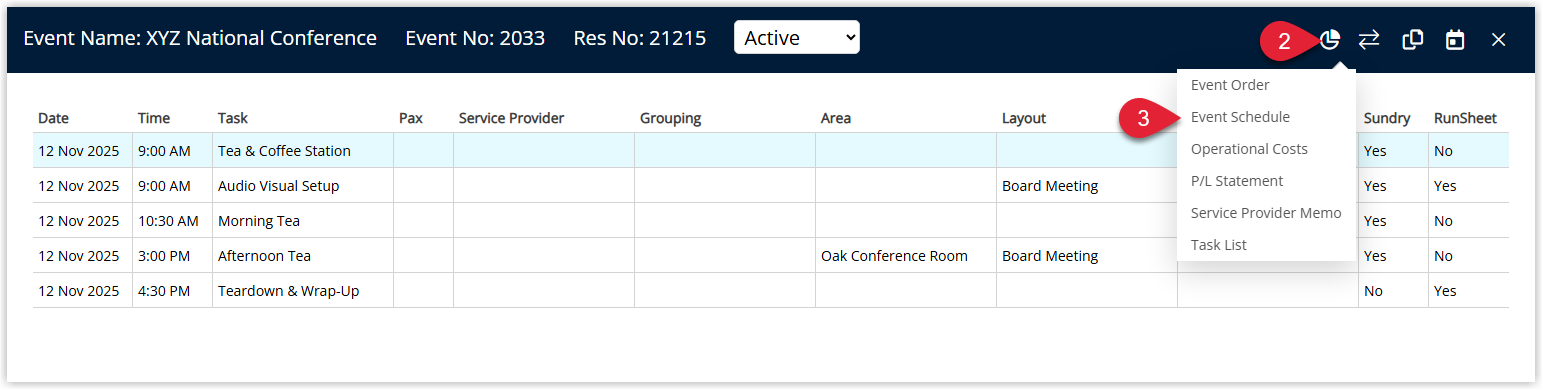This screenshot has width=1543, height=390.
Task: Select the Afternoon Tea task row
Action: coord(265,256)
